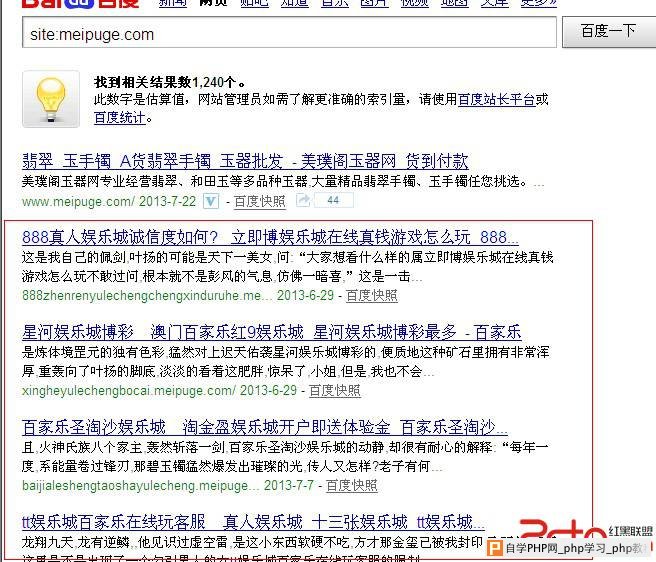Open 百度快照 for the baijialeshengtaoshayulecheng result

[x=351, y=485]
